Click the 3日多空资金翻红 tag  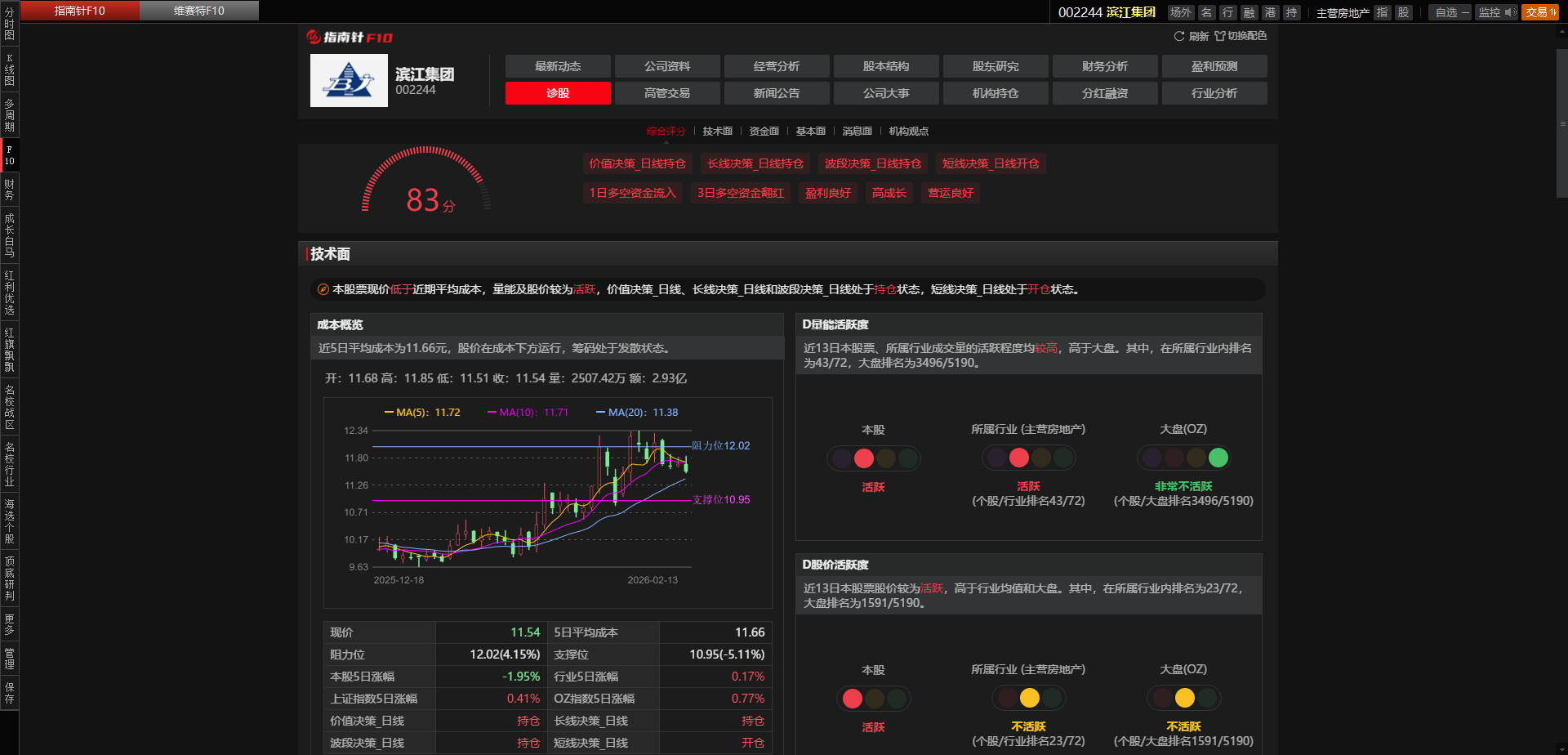[x=741, y=193]
